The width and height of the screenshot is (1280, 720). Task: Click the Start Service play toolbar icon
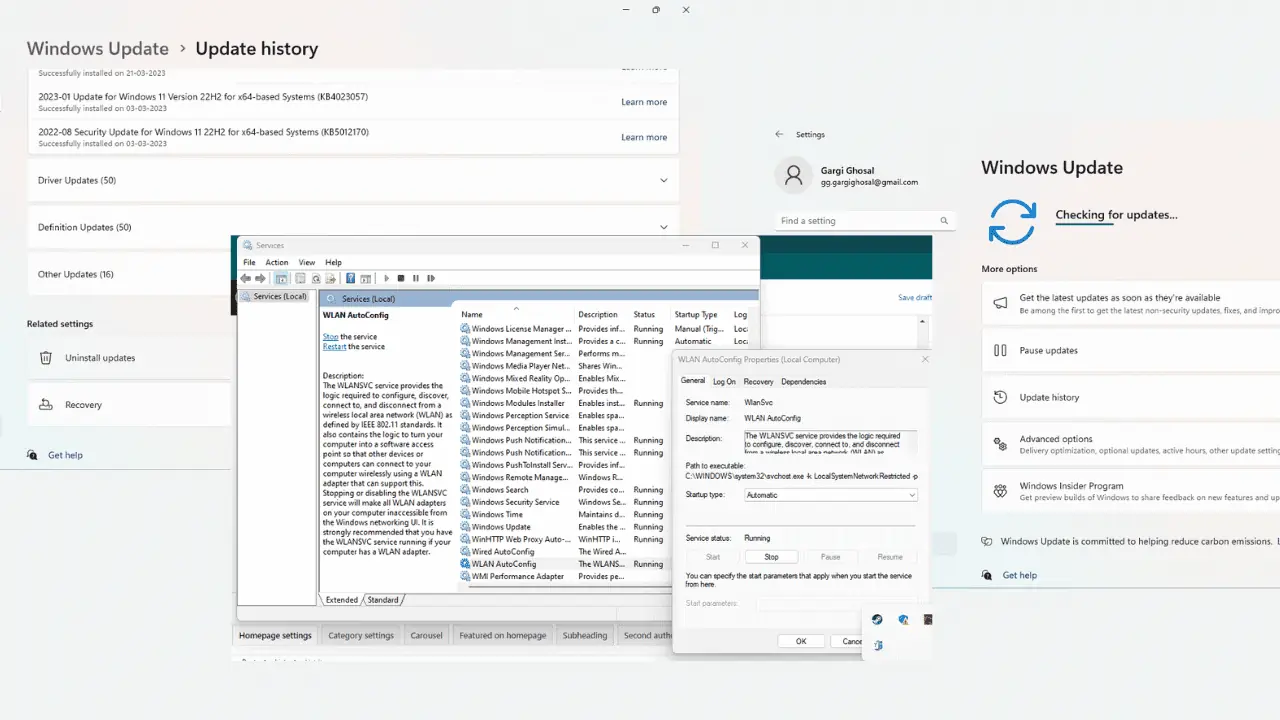(x=387, y=278)
